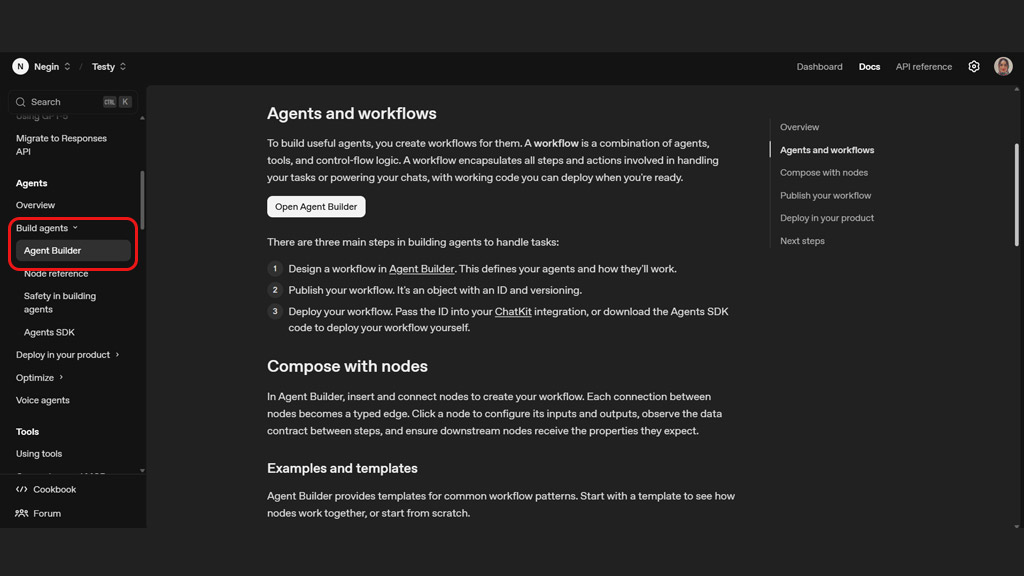Viewport: 1024px width, 576px height.
Task: Click the Cookbook code icon
Action: click(22, 489)
